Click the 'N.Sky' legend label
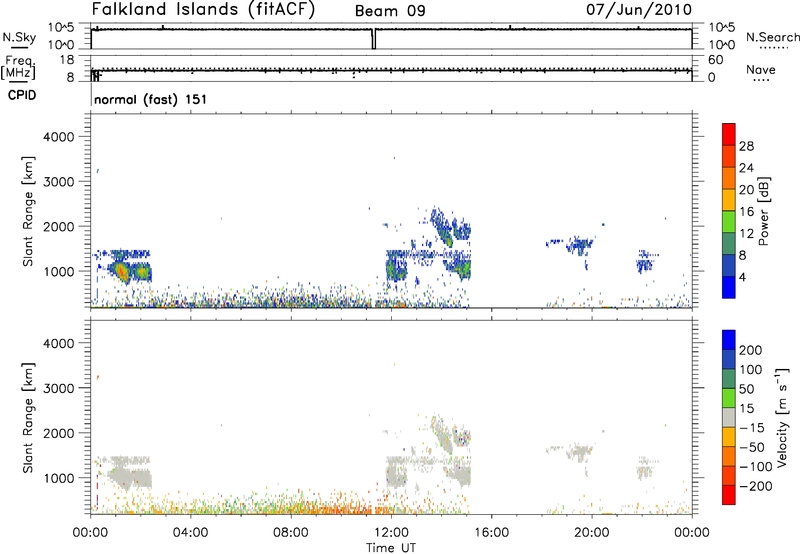 pyautogui.click(x=19, y=37)
